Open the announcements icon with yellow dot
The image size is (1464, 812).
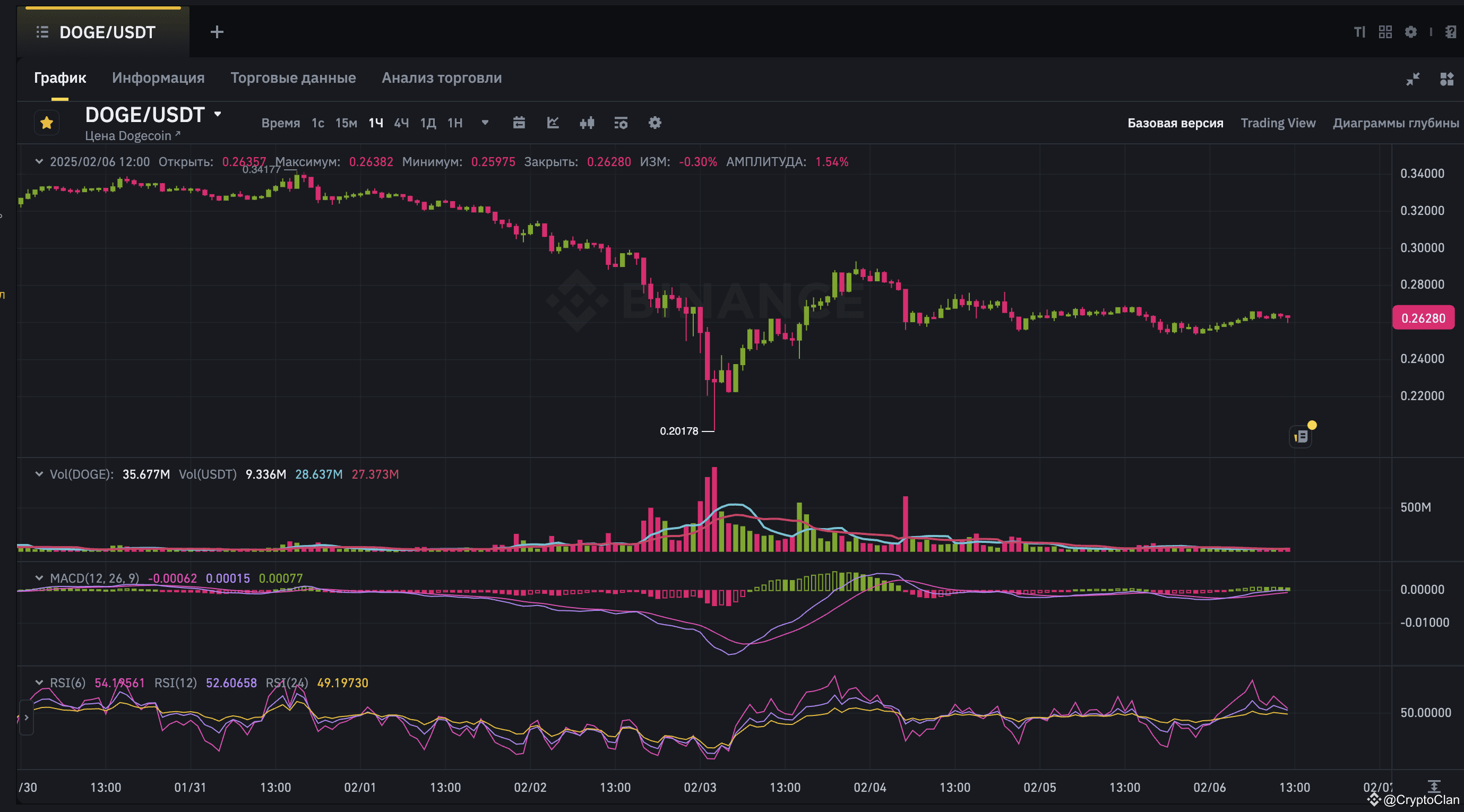pos(1301,435)
